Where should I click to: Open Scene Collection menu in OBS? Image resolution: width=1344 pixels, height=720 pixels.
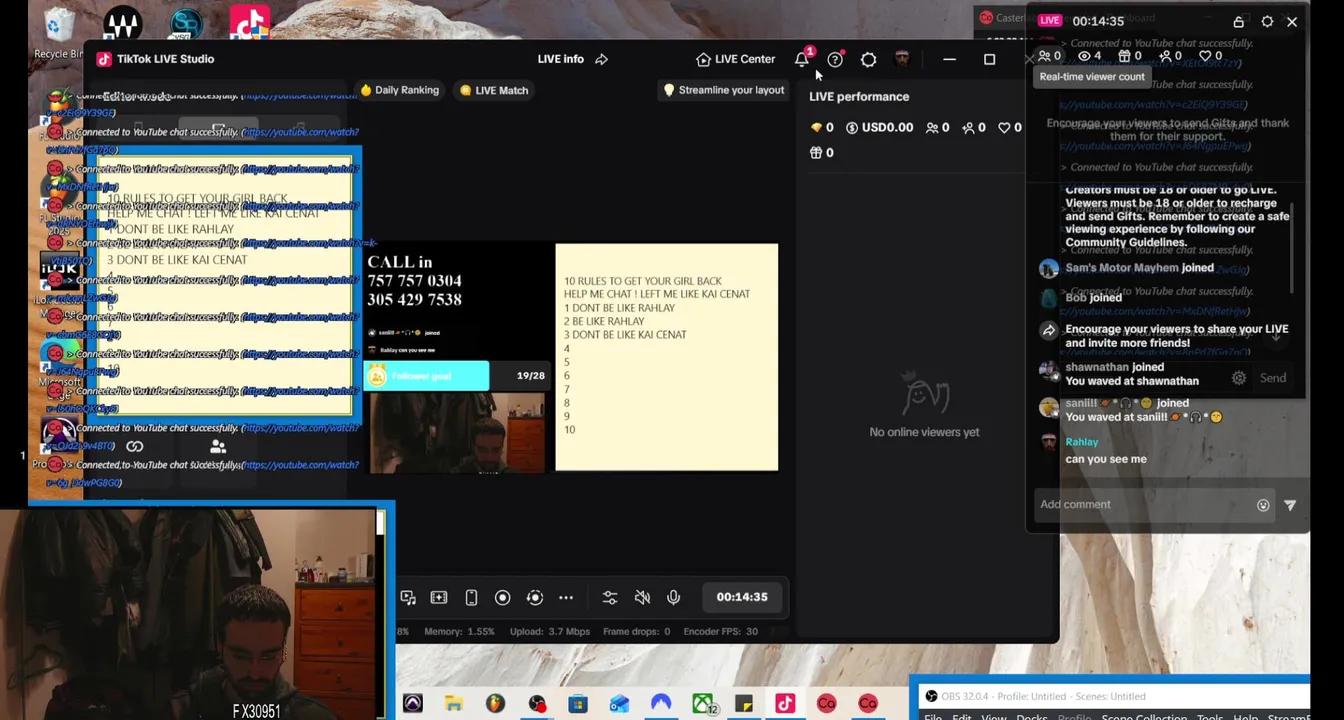tap(1144, 717)
